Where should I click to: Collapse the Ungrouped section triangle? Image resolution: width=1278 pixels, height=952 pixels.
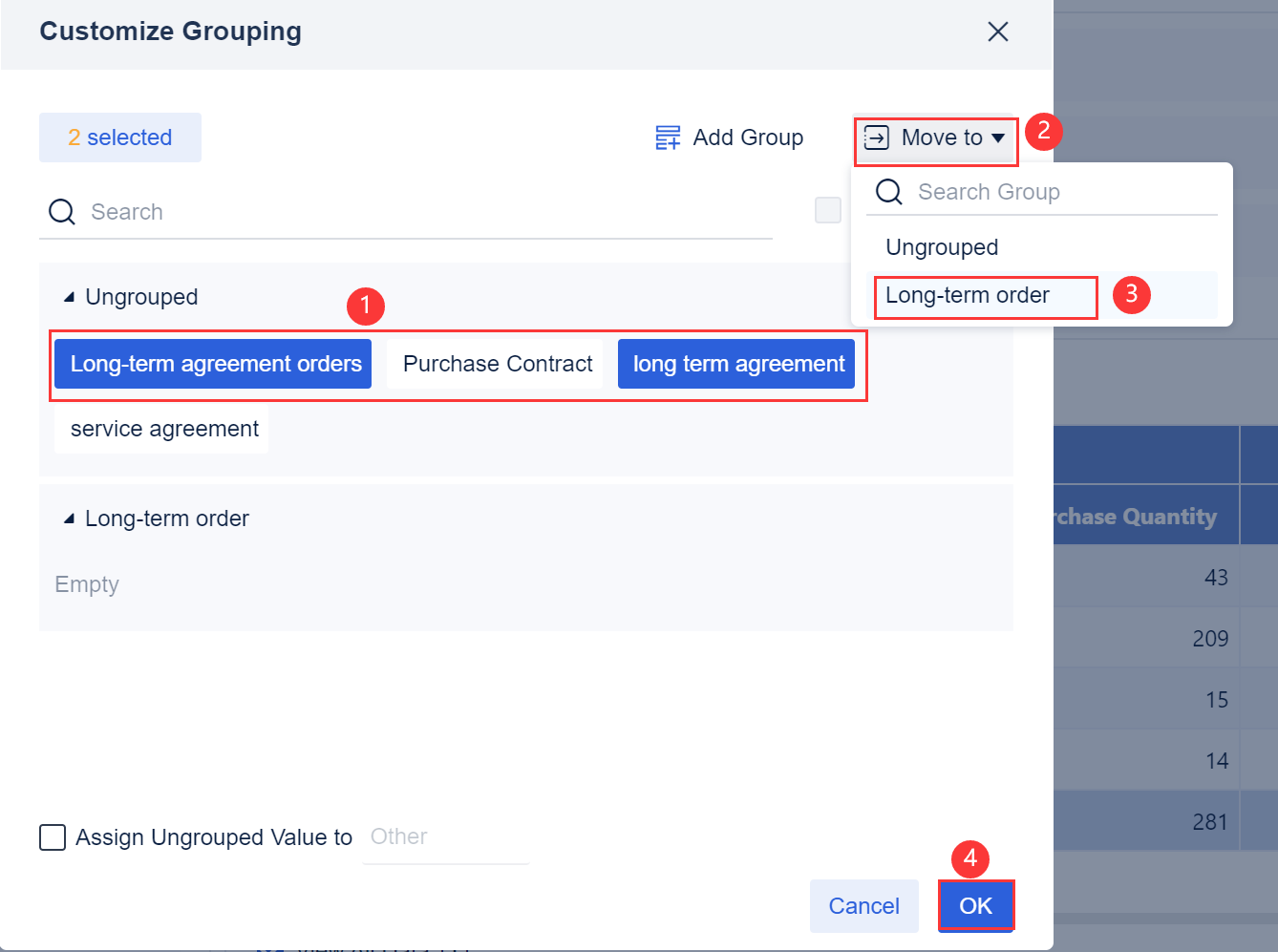point(68,297)
